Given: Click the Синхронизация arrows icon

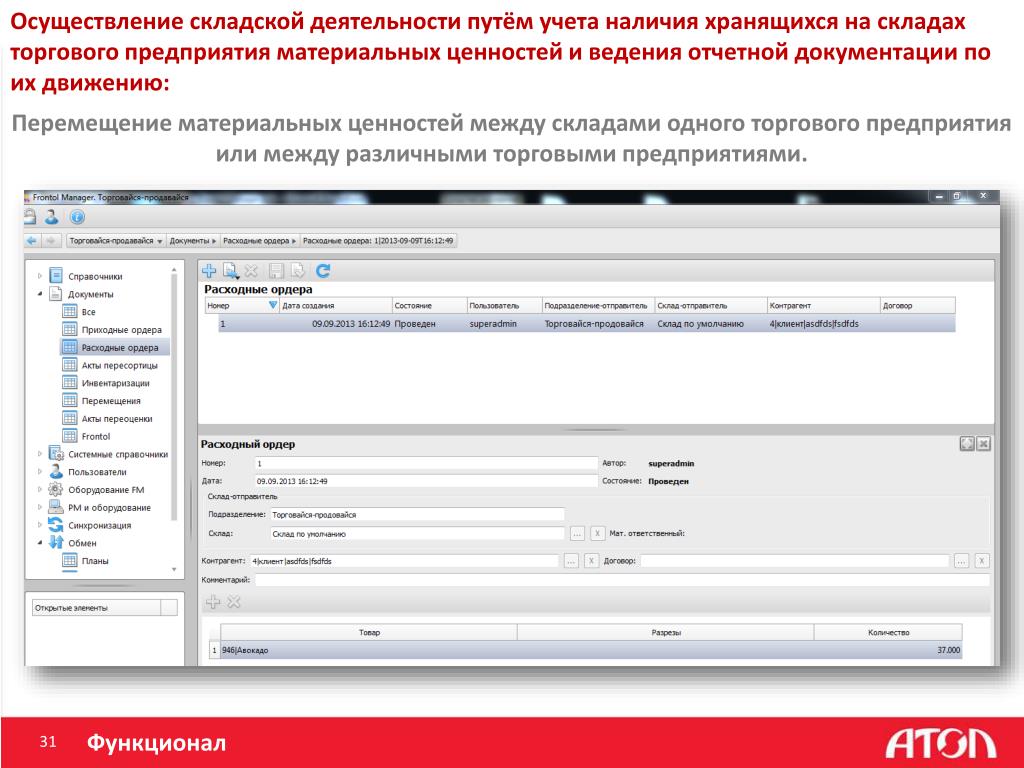Looking at the screenshot, I should coord(56,524).
